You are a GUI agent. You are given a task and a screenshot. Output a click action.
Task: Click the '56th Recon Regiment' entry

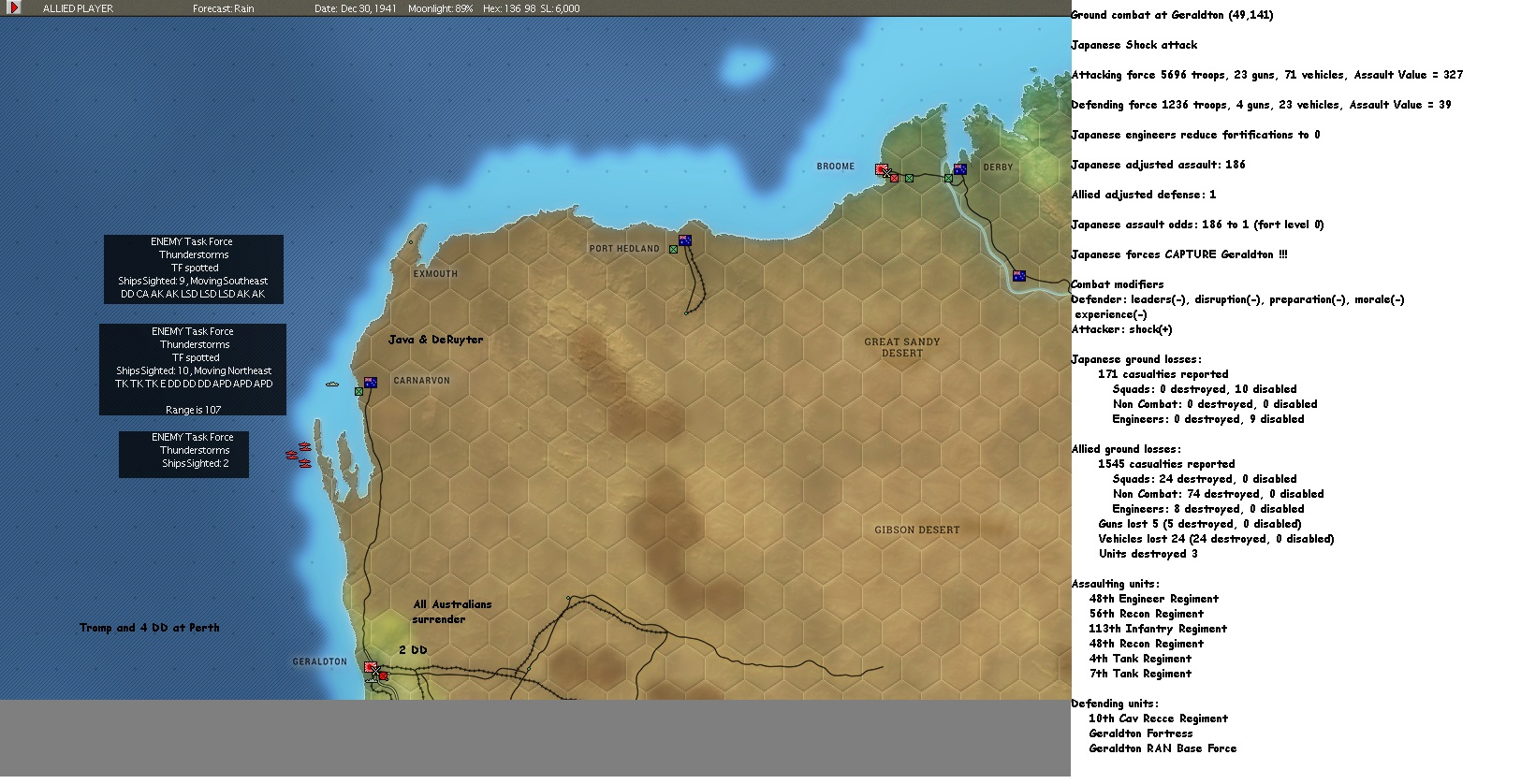pyautogui.click(x=1147, y=614)
